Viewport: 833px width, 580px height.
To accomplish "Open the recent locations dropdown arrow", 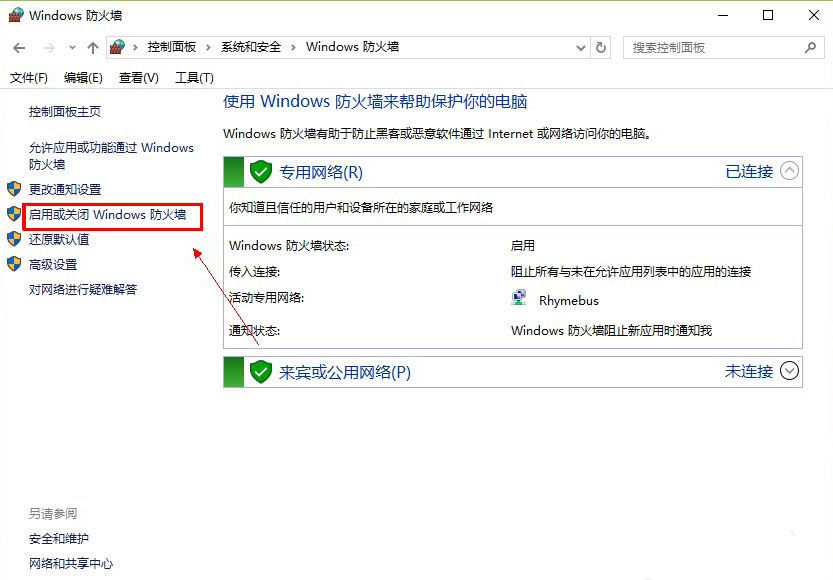I will click(x=72, y=48).
